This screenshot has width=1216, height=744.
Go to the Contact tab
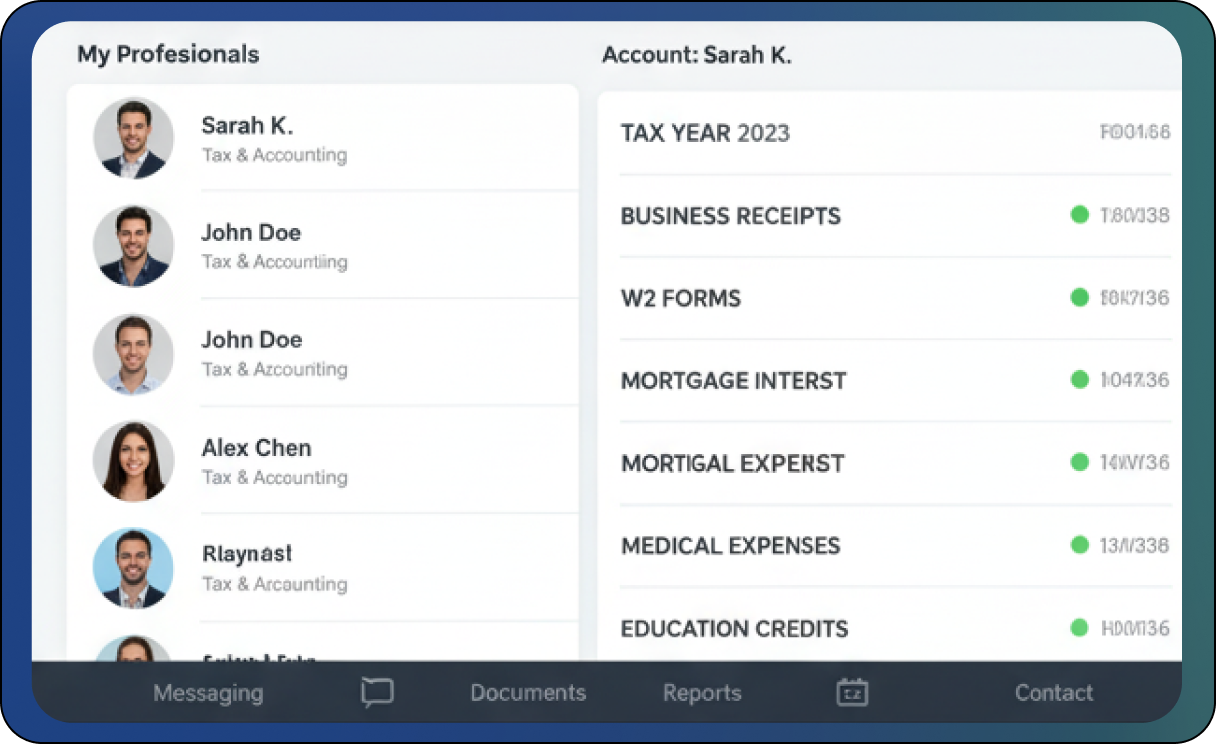click(x=1054, y=693)
